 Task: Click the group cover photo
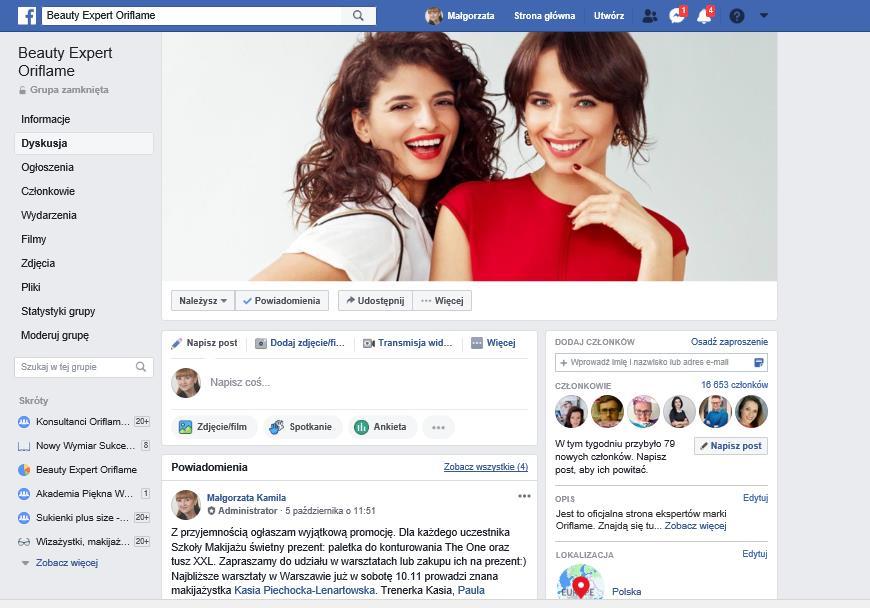coord(469,156)
